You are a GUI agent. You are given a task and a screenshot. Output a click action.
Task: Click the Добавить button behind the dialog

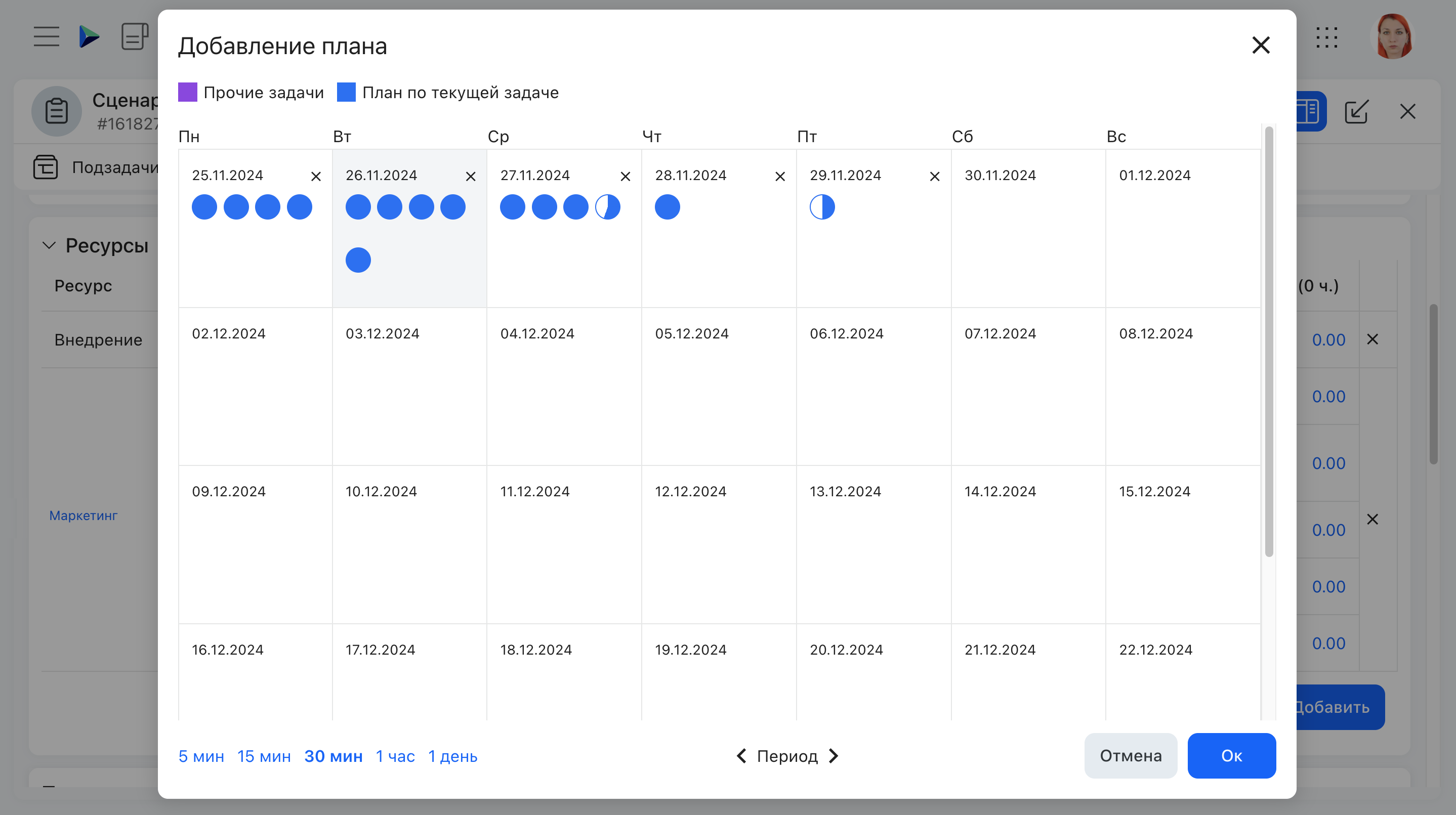(x=1340, y=707)
